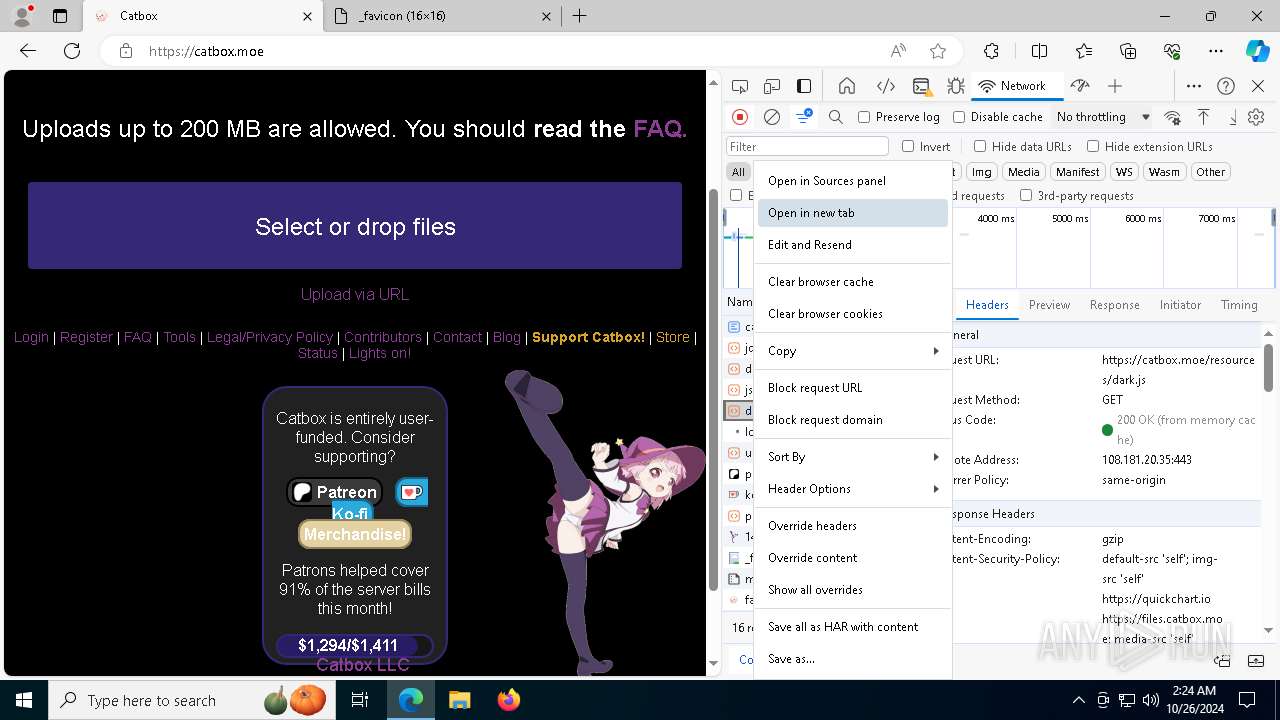Open Read aloud icon in address bar

point(898,51)
